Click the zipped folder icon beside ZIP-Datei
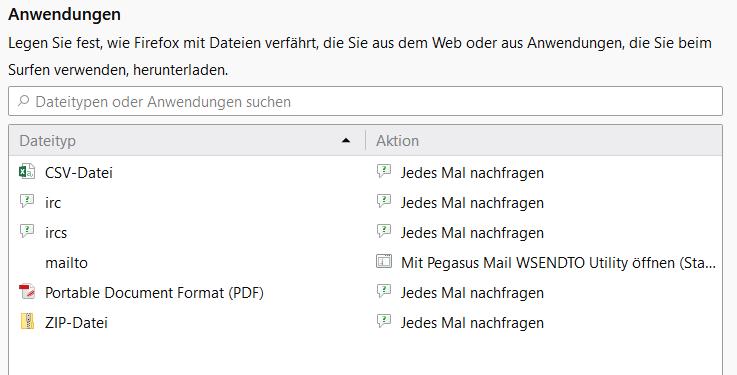Screen dimensions: 737x375 27,321
